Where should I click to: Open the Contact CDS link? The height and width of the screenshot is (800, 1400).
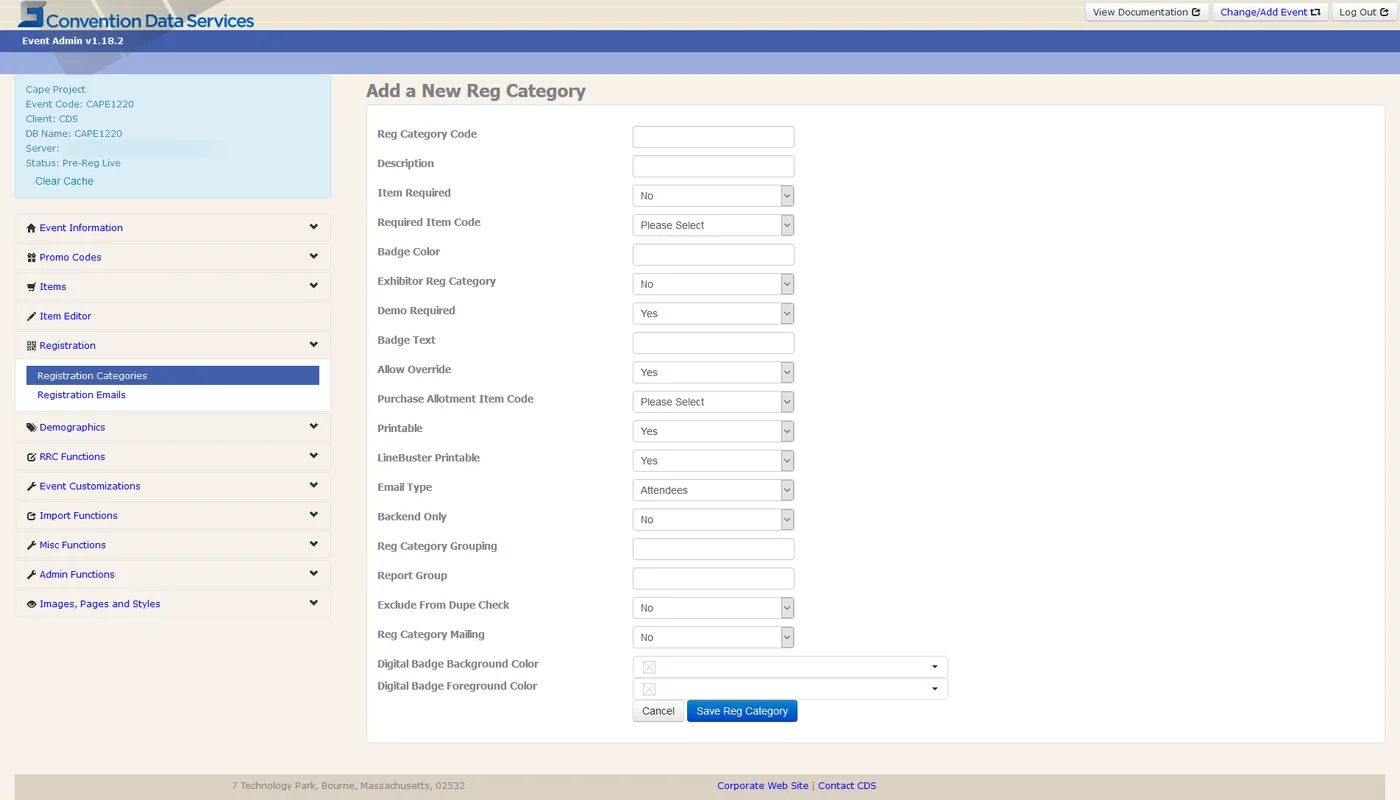click(847, 786)
